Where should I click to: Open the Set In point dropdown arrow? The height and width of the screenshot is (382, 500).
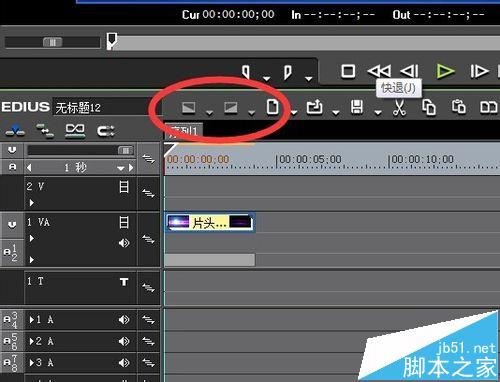266,79
